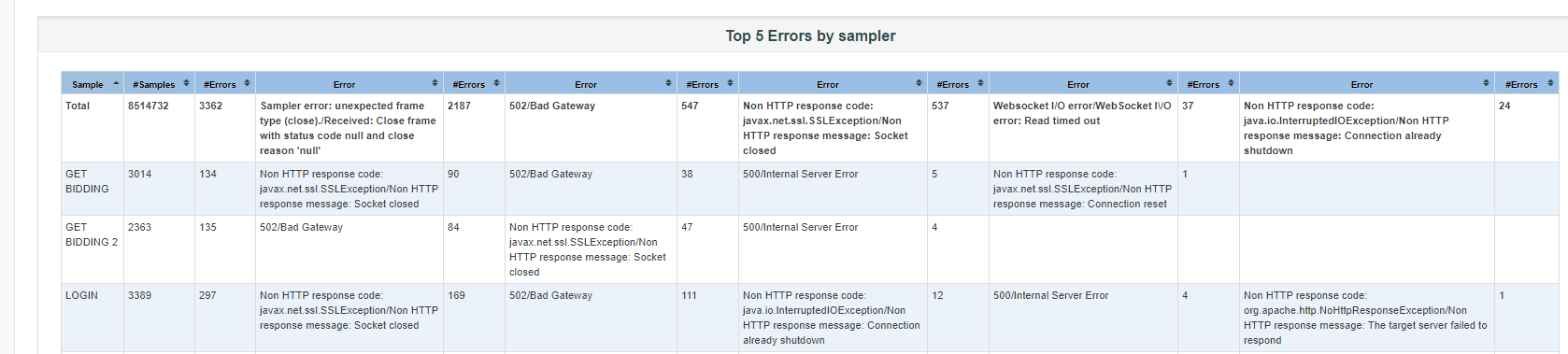
Task: Click the 135 errors value
Action: 207,227
